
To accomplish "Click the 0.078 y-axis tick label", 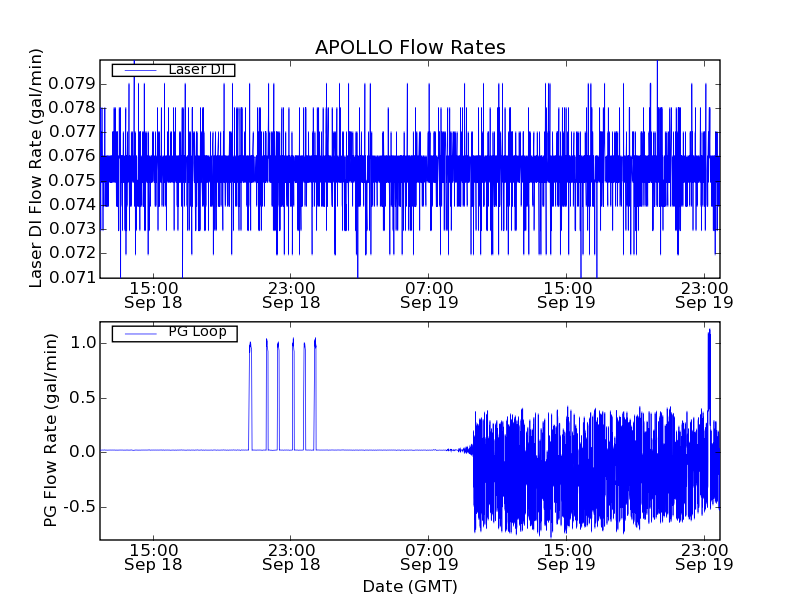I will [x=72, y=108].
